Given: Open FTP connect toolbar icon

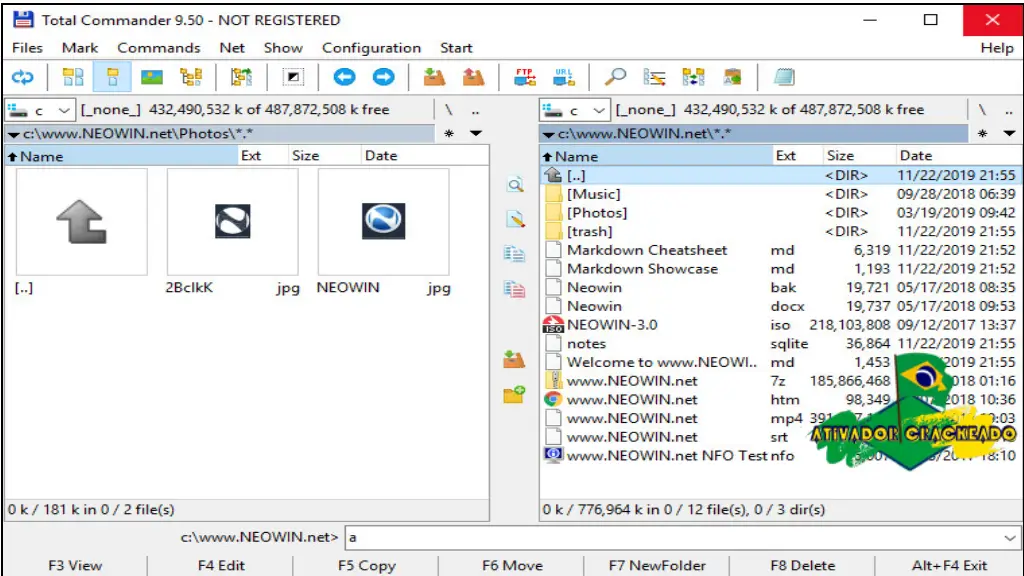Looking at the screenshot, I should tap(524, 77).
